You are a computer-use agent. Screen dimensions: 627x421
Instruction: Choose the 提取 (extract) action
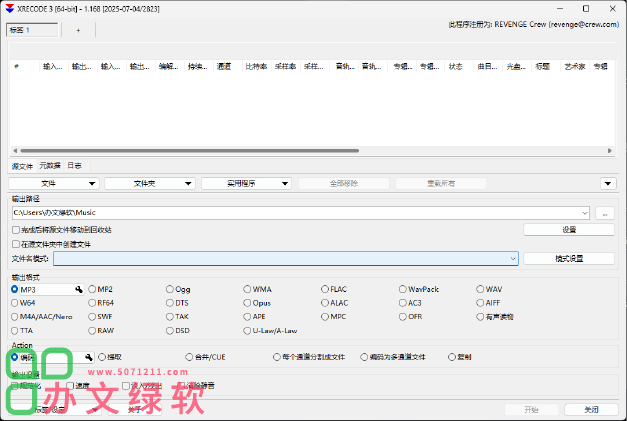110,357
